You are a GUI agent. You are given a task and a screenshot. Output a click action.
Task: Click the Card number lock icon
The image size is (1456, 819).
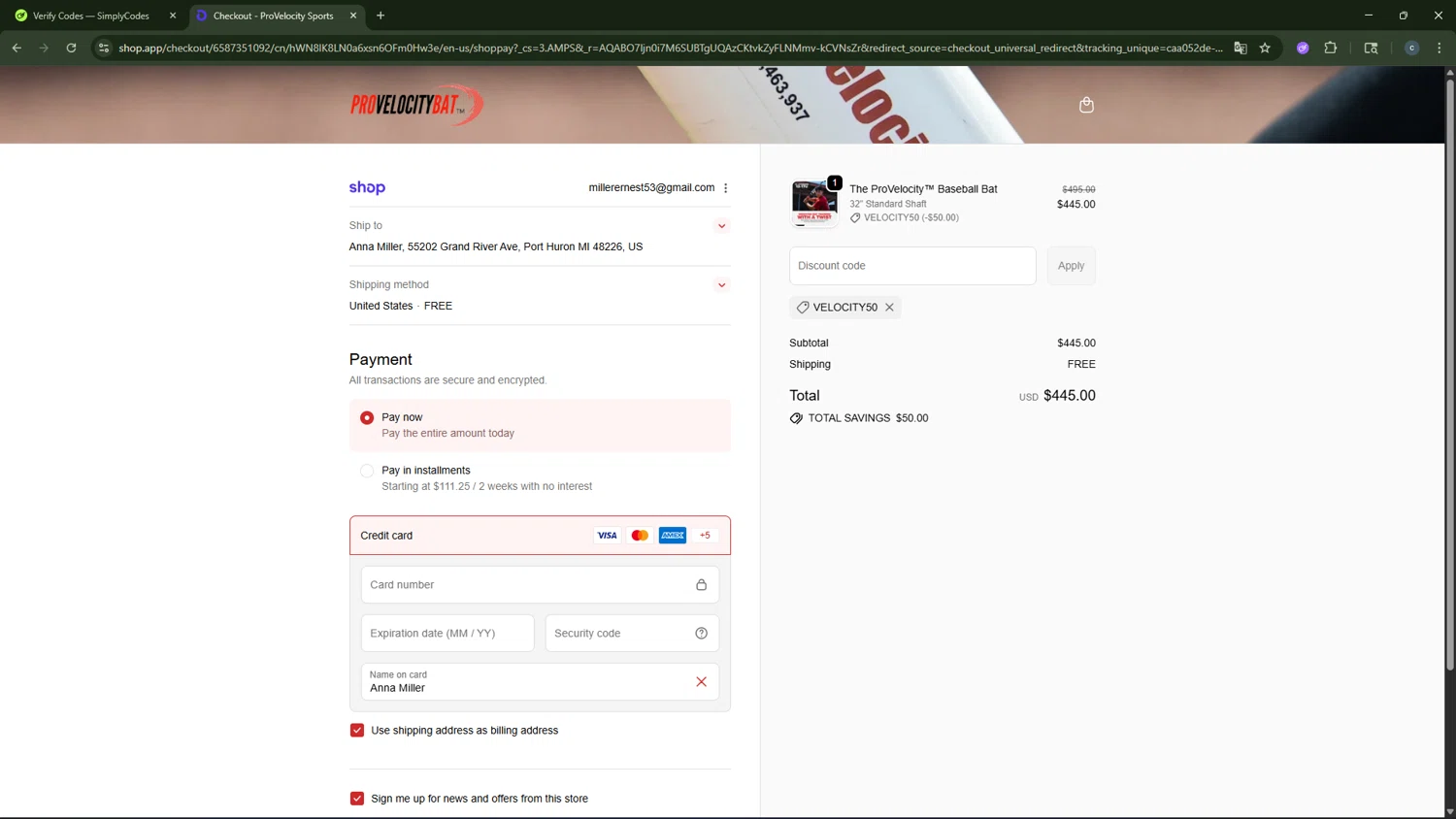point(701,585)
